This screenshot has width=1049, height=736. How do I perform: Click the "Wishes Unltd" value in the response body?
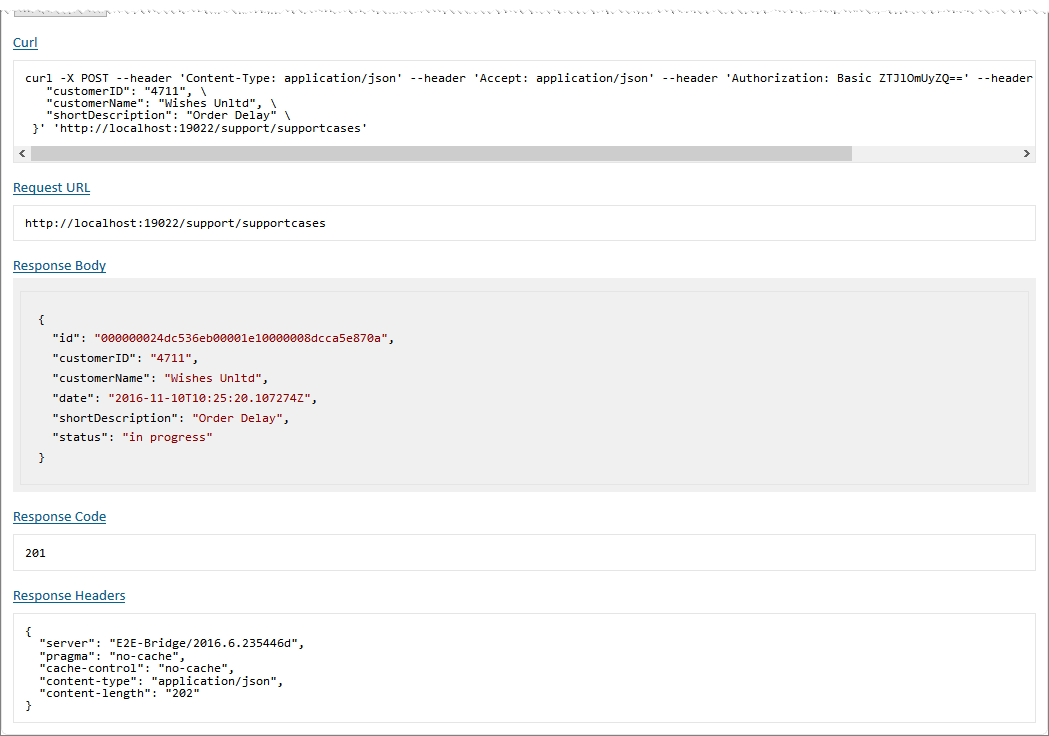click(214, 378)
